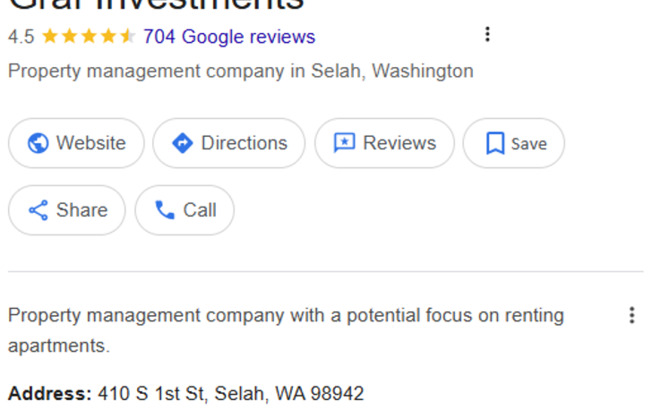
Task: Click the 'Website' text label
Action: tap(91, 143)
